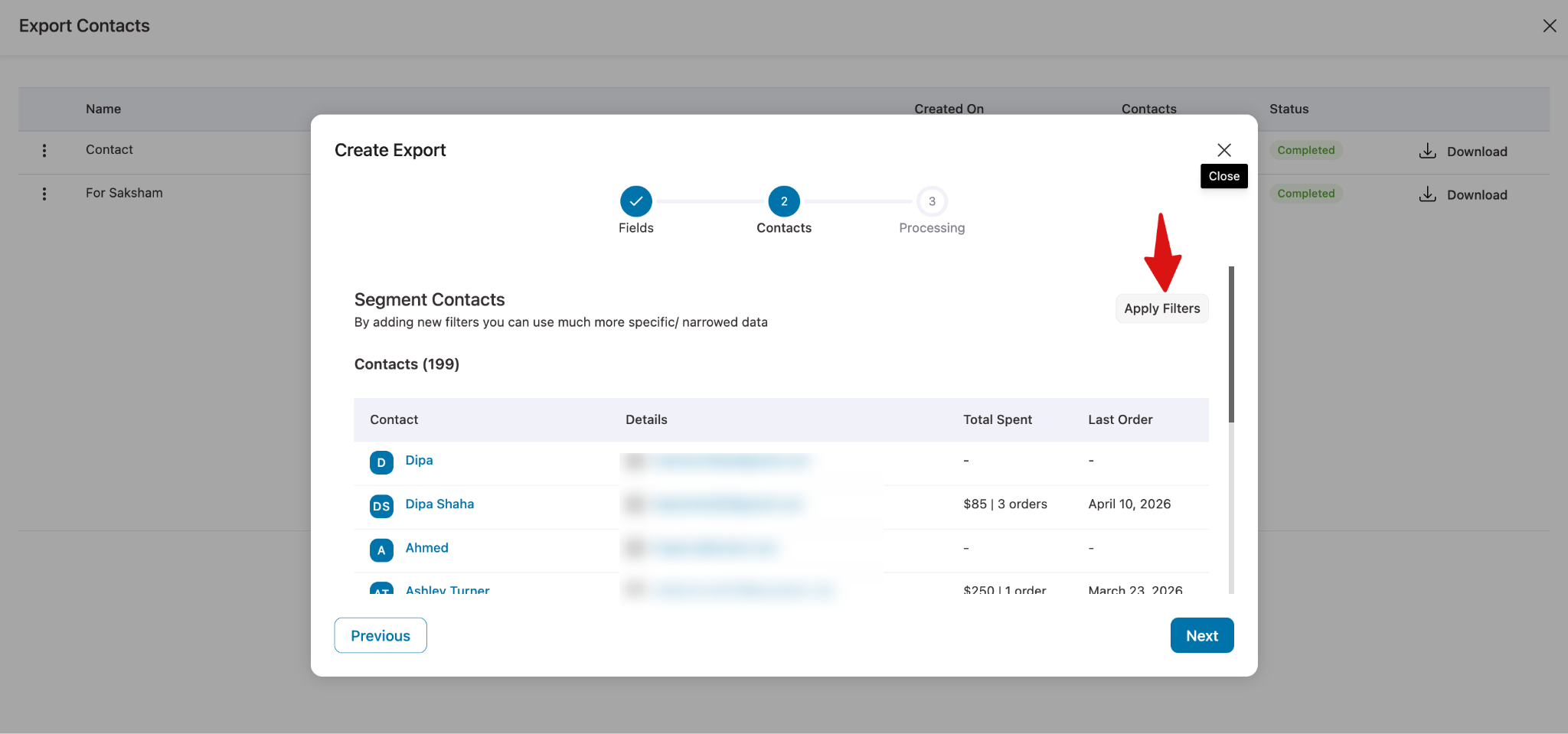Screen dimensions: 1568x734
Task: Open the three-dot menu beside For Saksham
Action: point(44,194)
